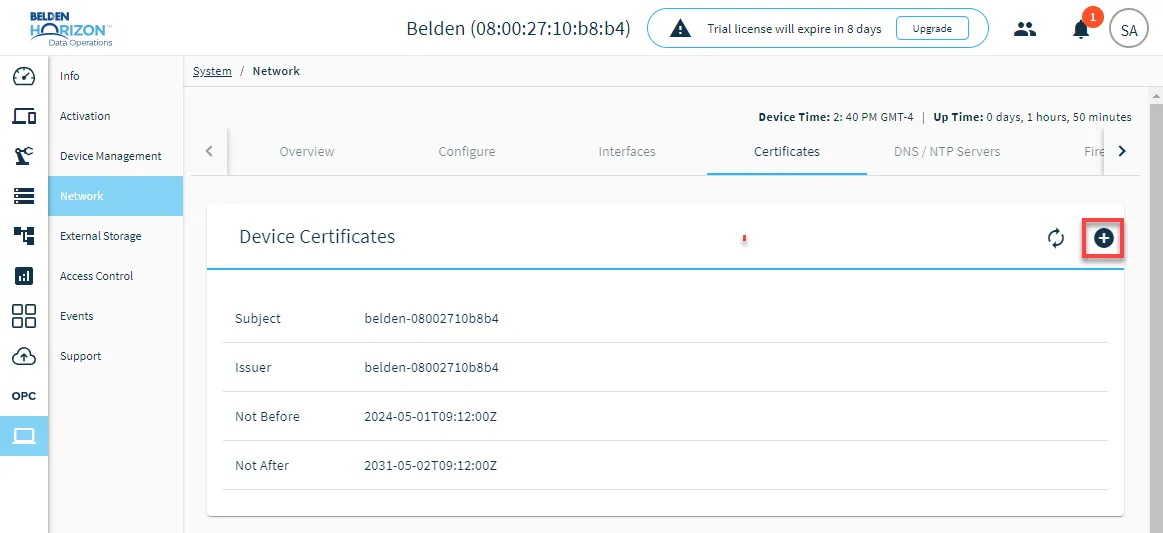
Task: Click the Device Certificates heading
Action: pos(317,236)
